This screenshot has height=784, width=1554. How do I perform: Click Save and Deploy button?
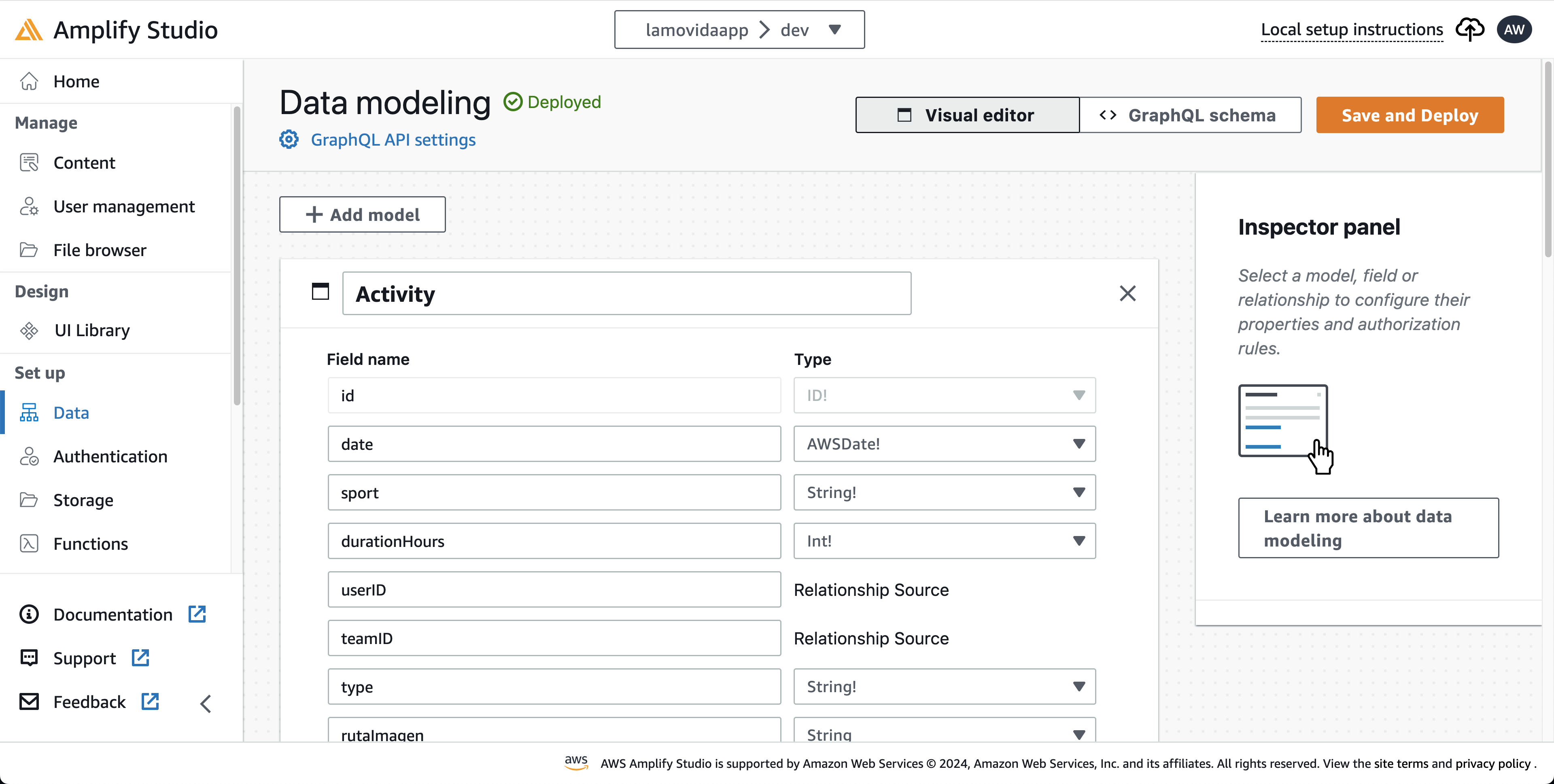tap(1409, 114)
